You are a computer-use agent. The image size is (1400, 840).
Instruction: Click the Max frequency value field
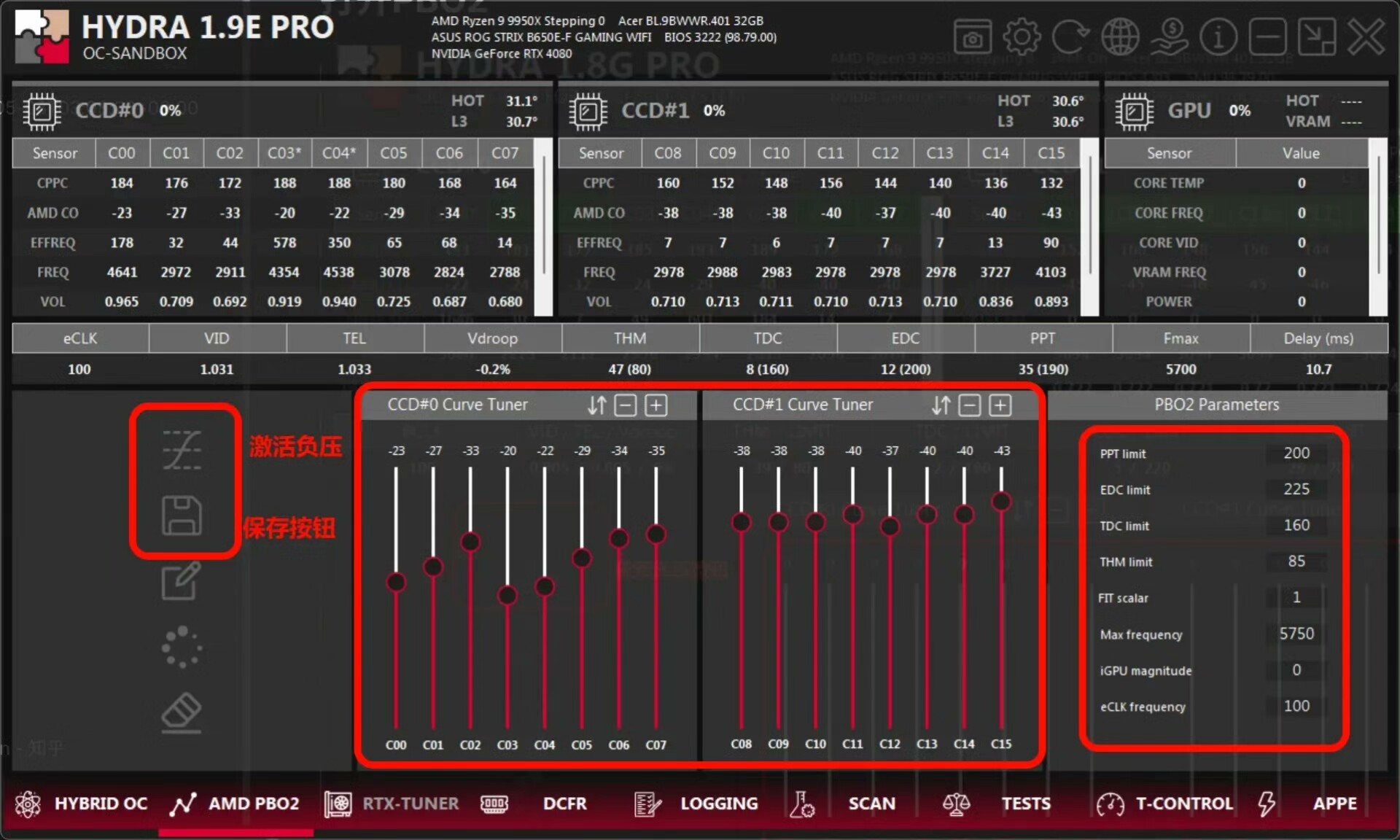coord(1296,634)
